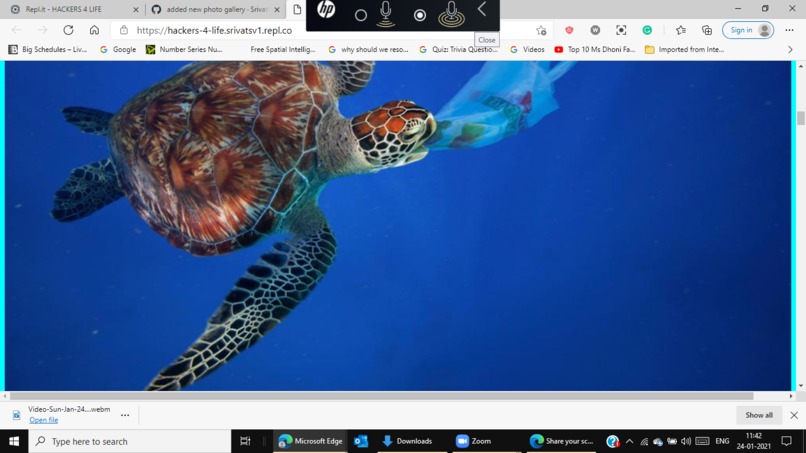Image resolution: width=806 pixels, height=453 pixels.
Task: Expand more bookmarks chevron
Action: (791, 49)
